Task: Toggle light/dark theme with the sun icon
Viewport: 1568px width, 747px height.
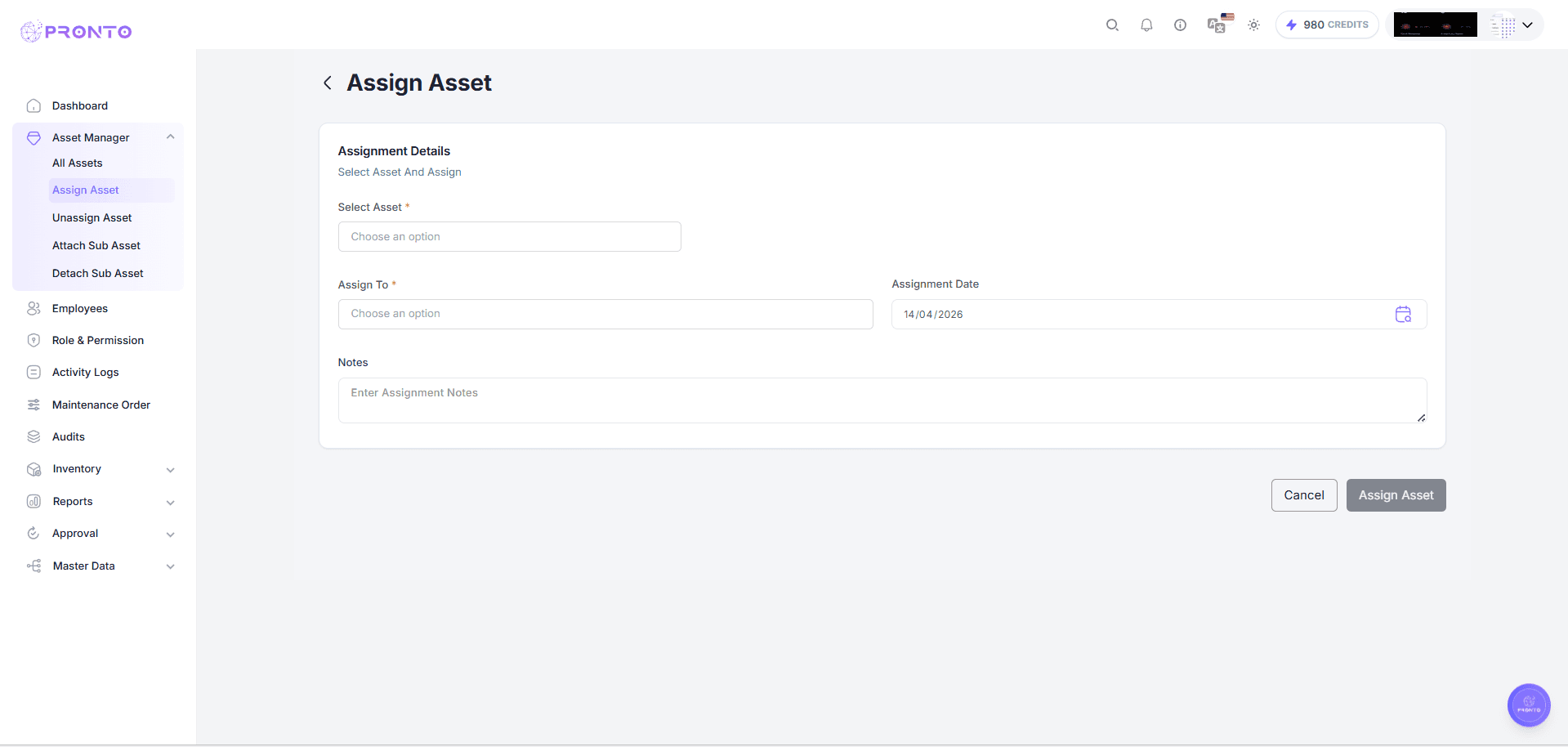Action: [1253, 25]
